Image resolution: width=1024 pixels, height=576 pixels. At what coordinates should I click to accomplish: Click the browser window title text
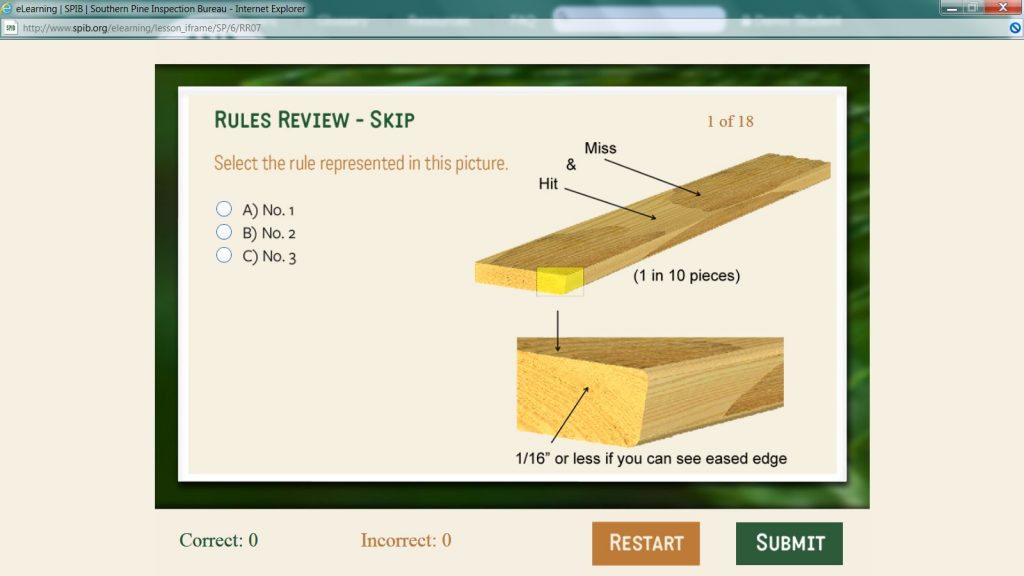(161, 8)
